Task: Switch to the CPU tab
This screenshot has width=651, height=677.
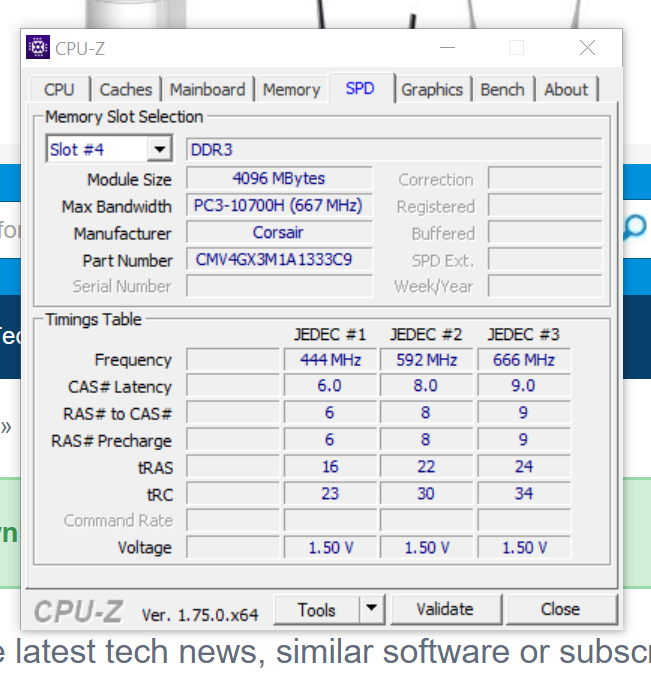Action: coord(60,90)
